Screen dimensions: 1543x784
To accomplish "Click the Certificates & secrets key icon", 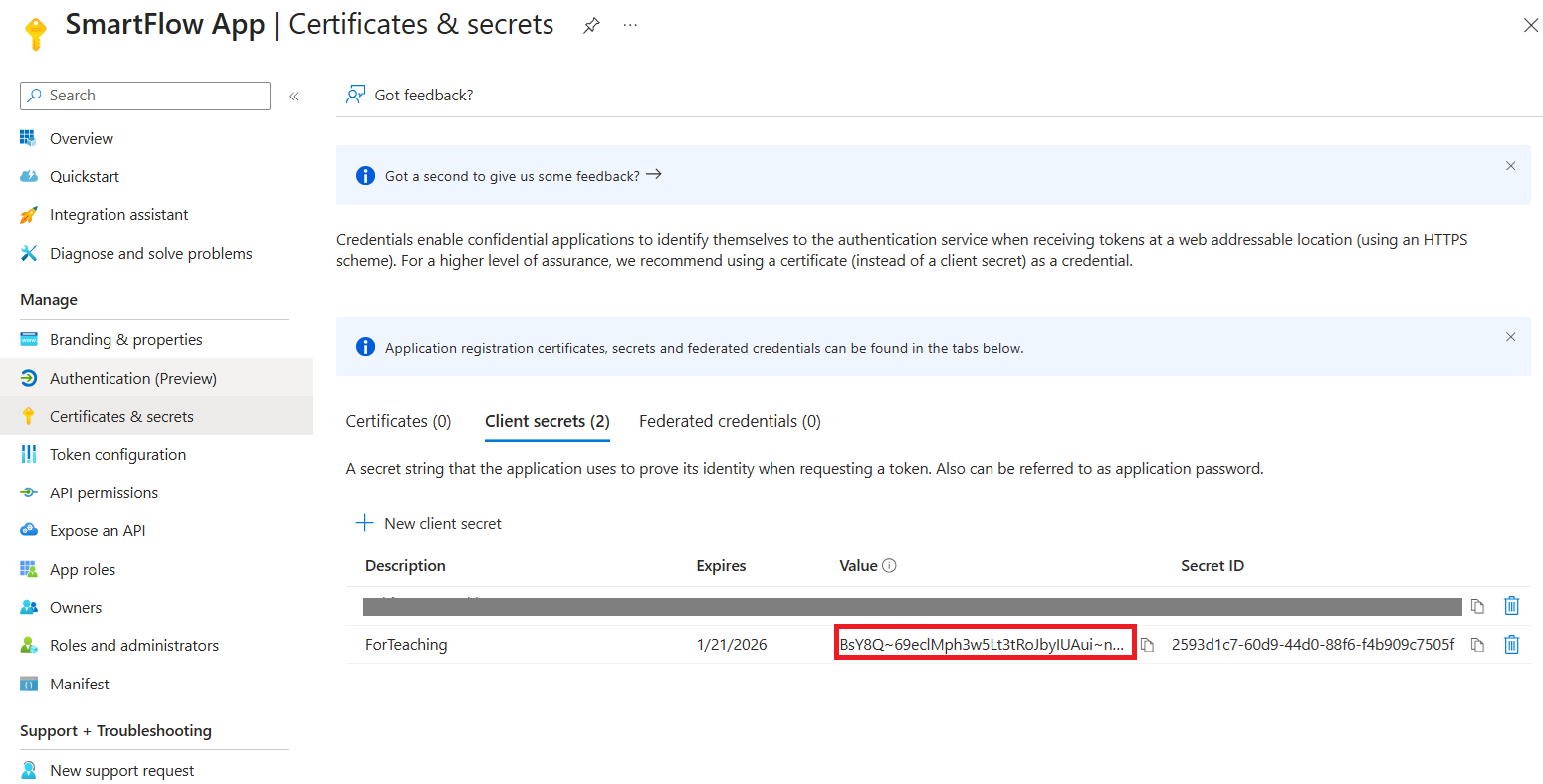I will tap(29, 416).
